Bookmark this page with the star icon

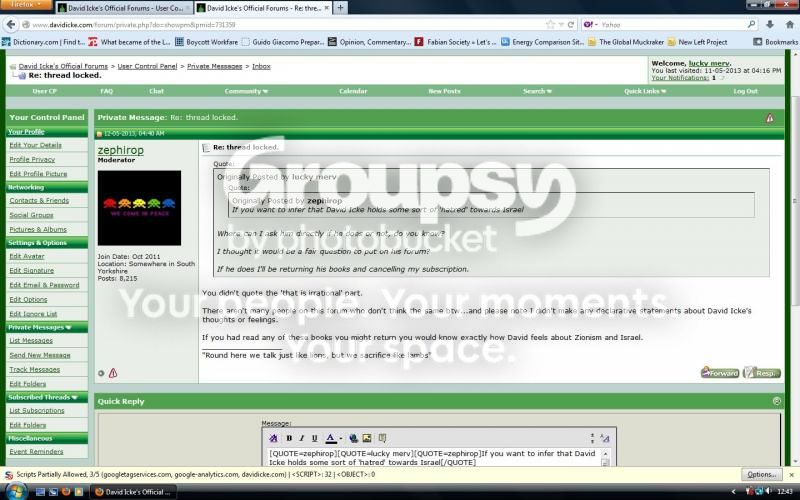[550, 24]
